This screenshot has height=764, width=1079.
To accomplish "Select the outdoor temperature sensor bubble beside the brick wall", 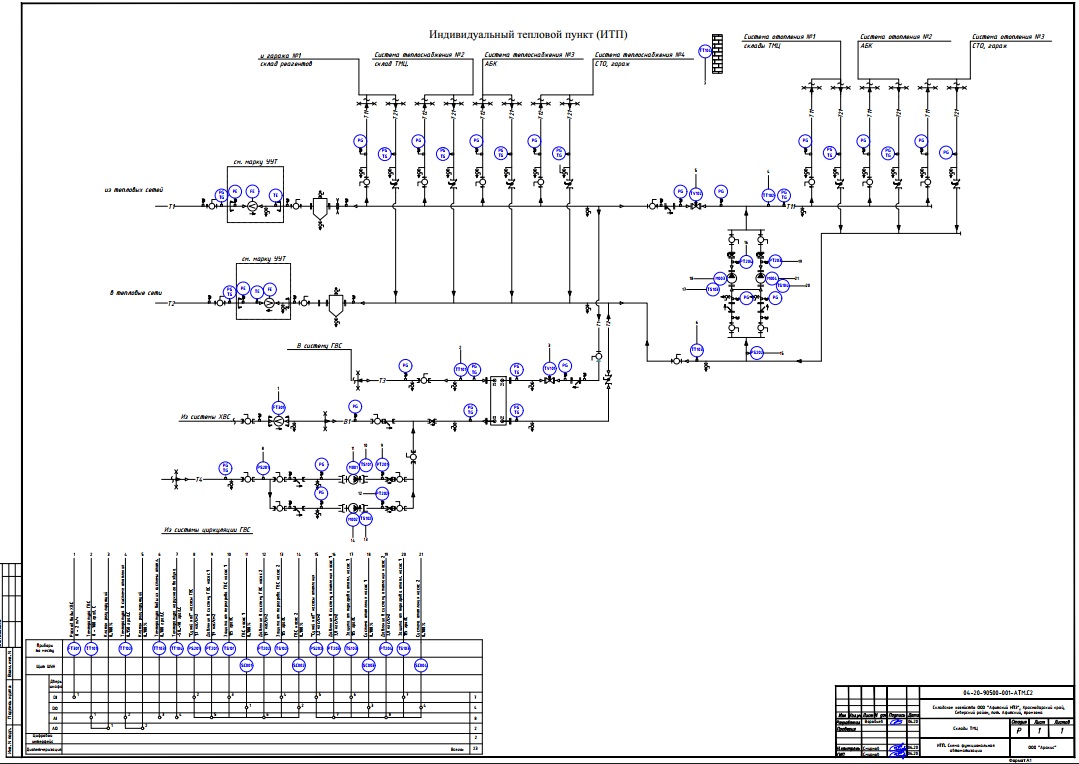I will point(705,51).
